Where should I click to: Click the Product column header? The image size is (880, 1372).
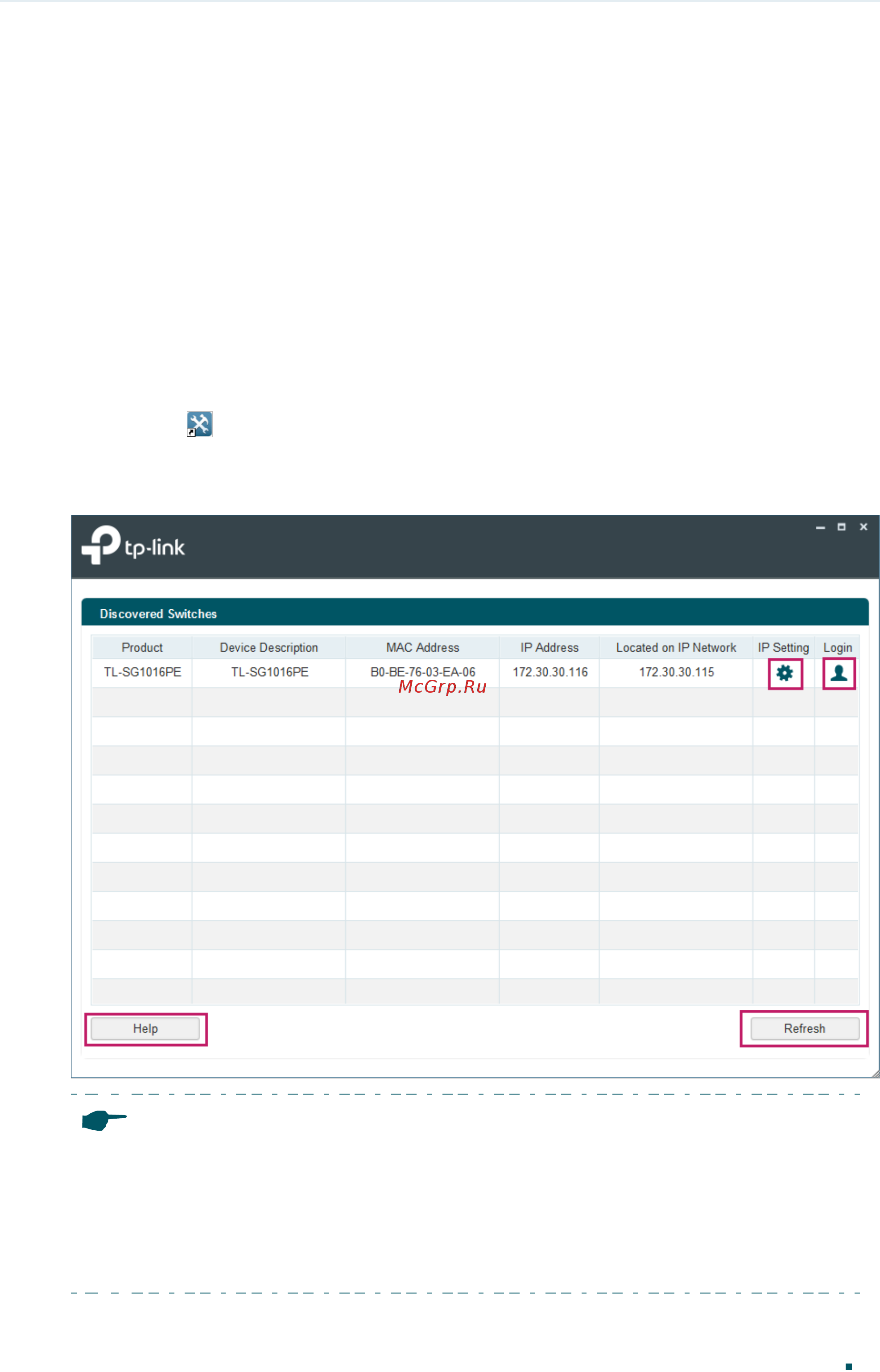click(x=142, y=648)
